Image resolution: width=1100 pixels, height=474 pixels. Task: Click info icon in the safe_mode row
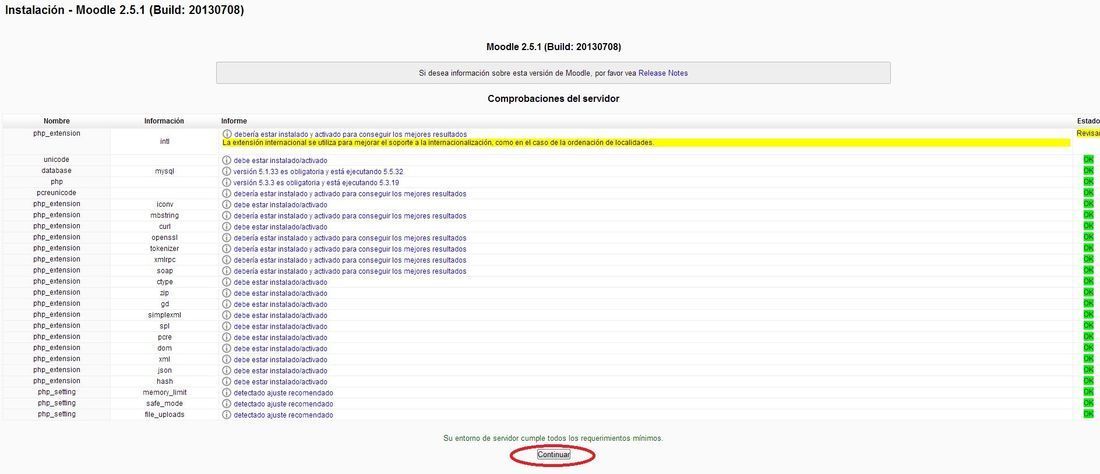[227, 404]
